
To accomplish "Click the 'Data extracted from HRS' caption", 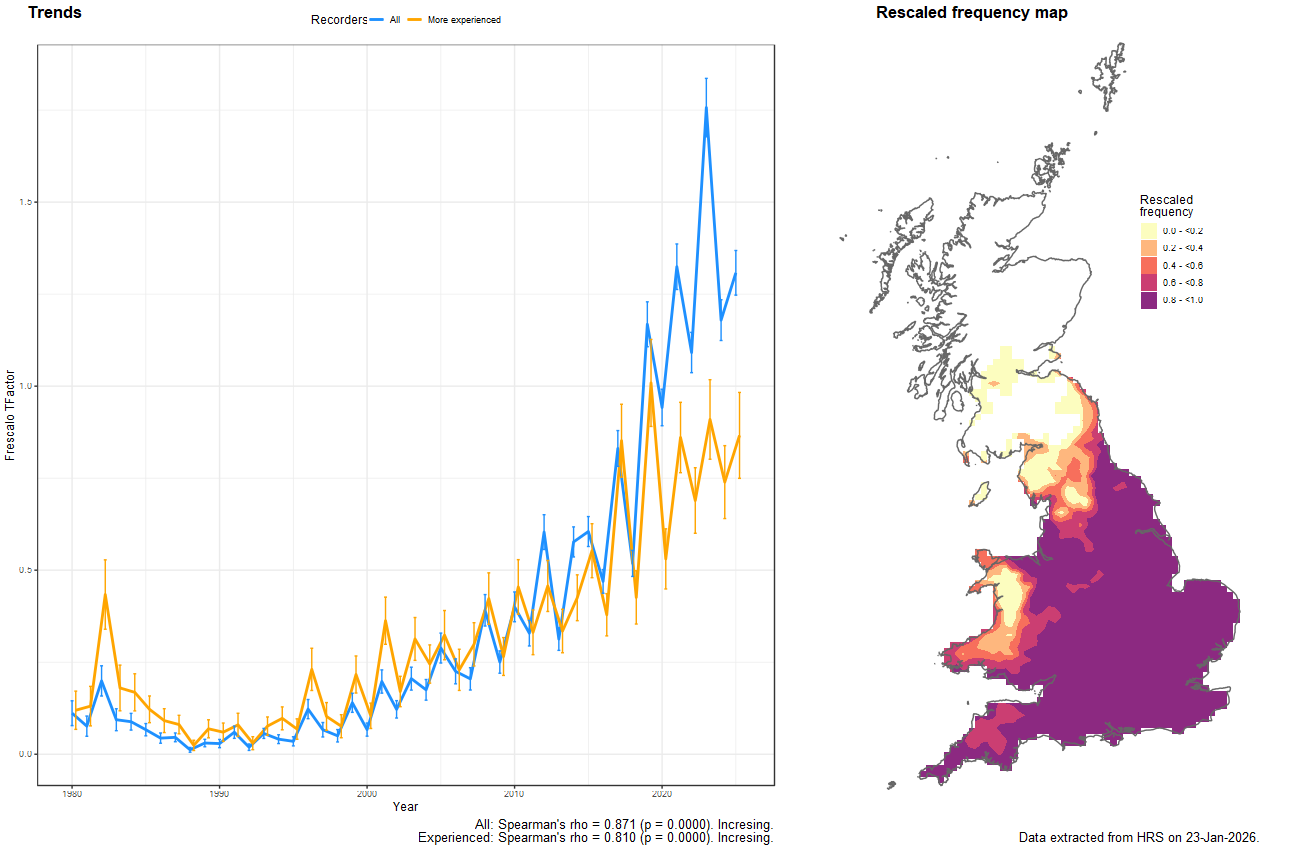I will tap(1138, 837).
